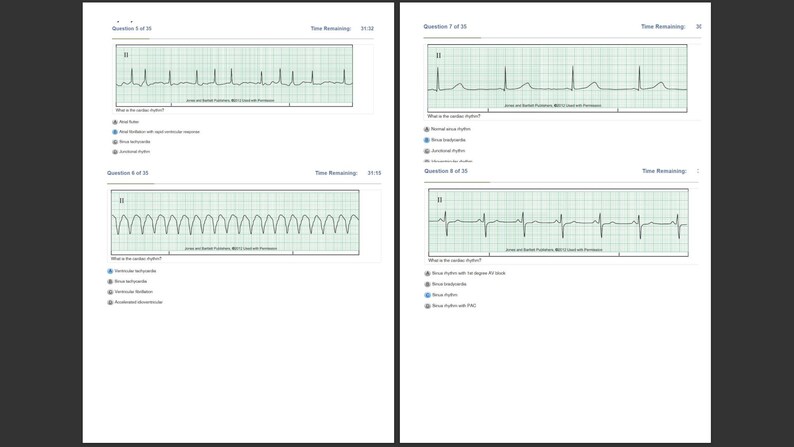Select answer C Sinus rhythm in Question 8
794x447 pixels.
coord(441,295)
